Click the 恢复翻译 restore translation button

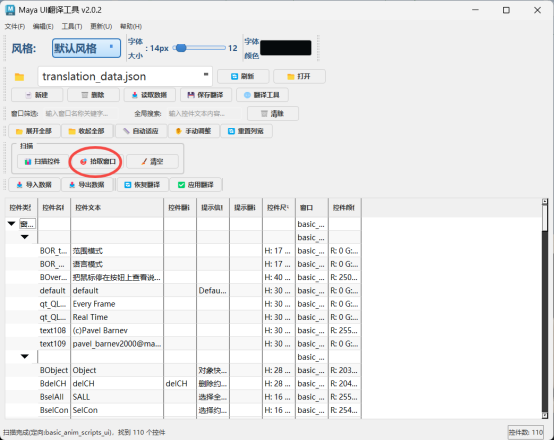(x=142, y=184)
